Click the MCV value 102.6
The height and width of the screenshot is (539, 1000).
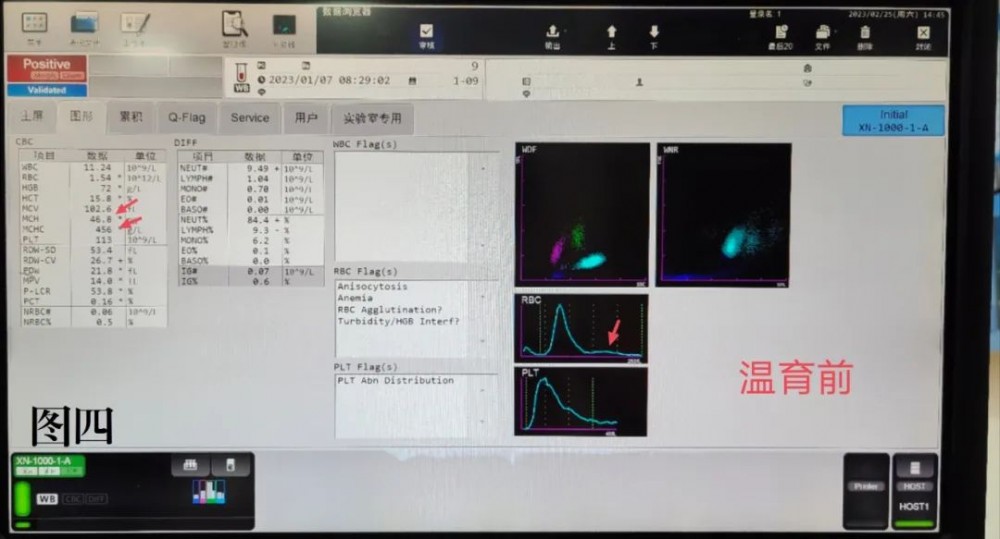(x=98, y=209)
